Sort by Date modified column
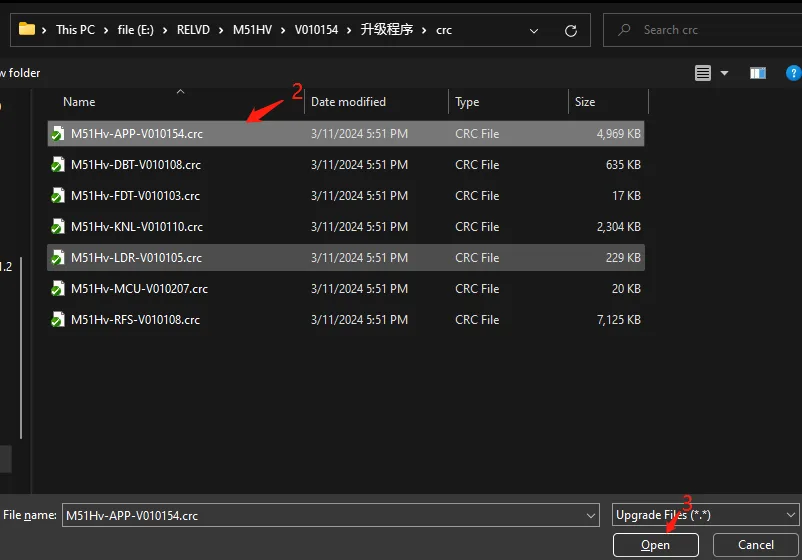The width and height of the screenshot is (802, 560). pos(348,102)
